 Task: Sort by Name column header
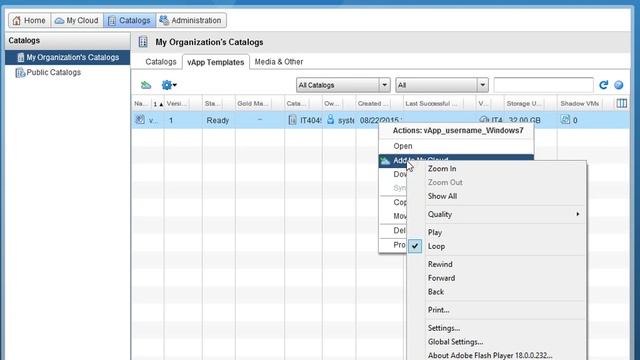[x=141, y=104]
